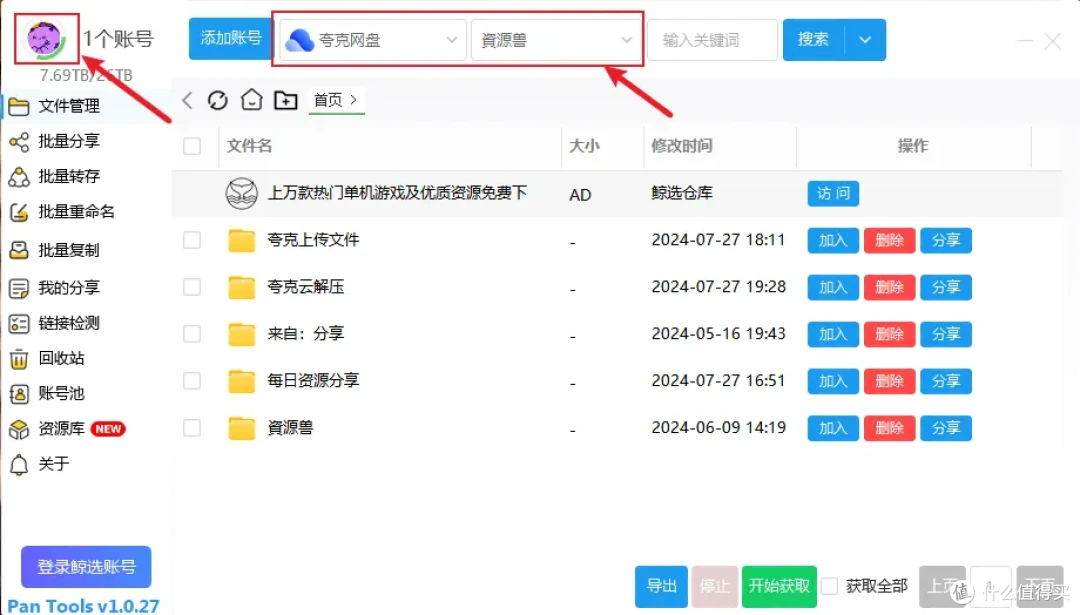Click the 批量复制 icon
Screen dimensions: 1080x615
point(19,250)
